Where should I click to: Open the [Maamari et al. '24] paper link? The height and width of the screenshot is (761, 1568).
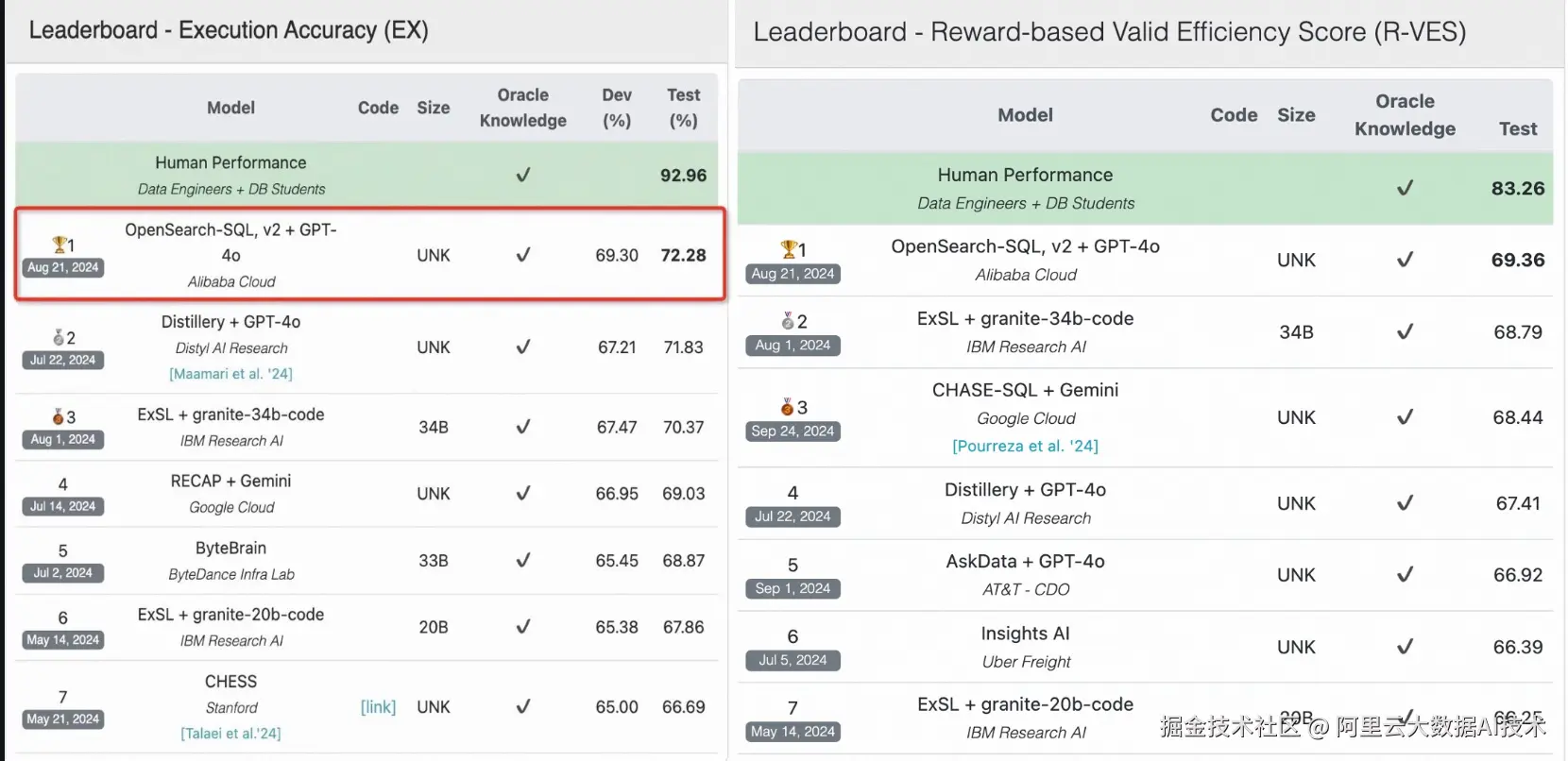[x=230, y=374]
